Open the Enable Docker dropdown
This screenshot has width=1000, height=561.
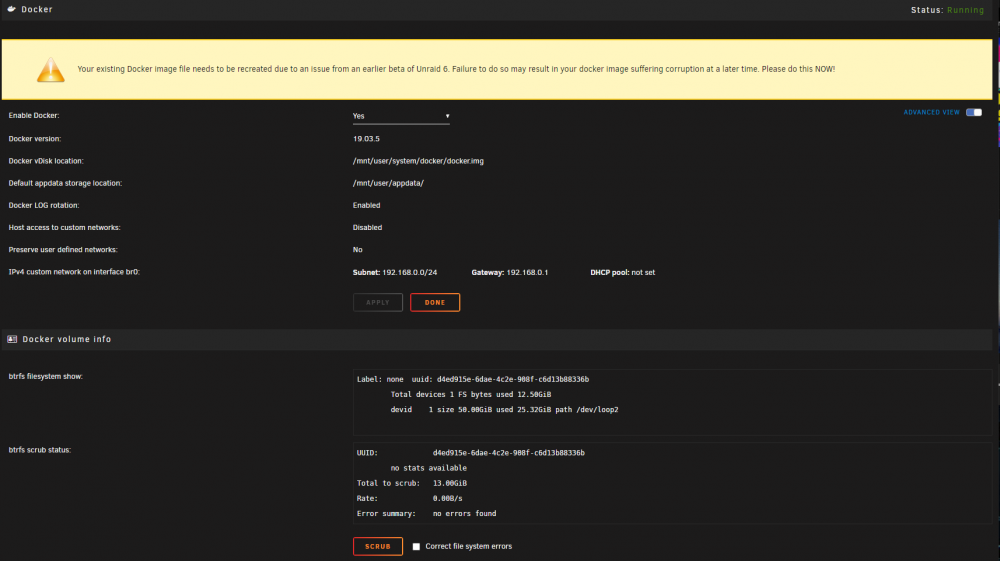tap(401, 116)
